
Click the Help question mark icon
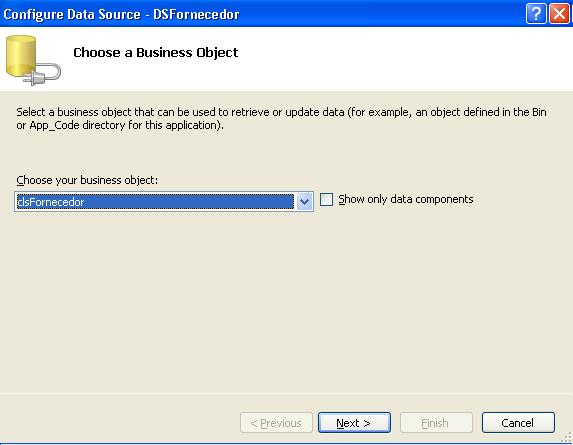(x=536, y=14)
